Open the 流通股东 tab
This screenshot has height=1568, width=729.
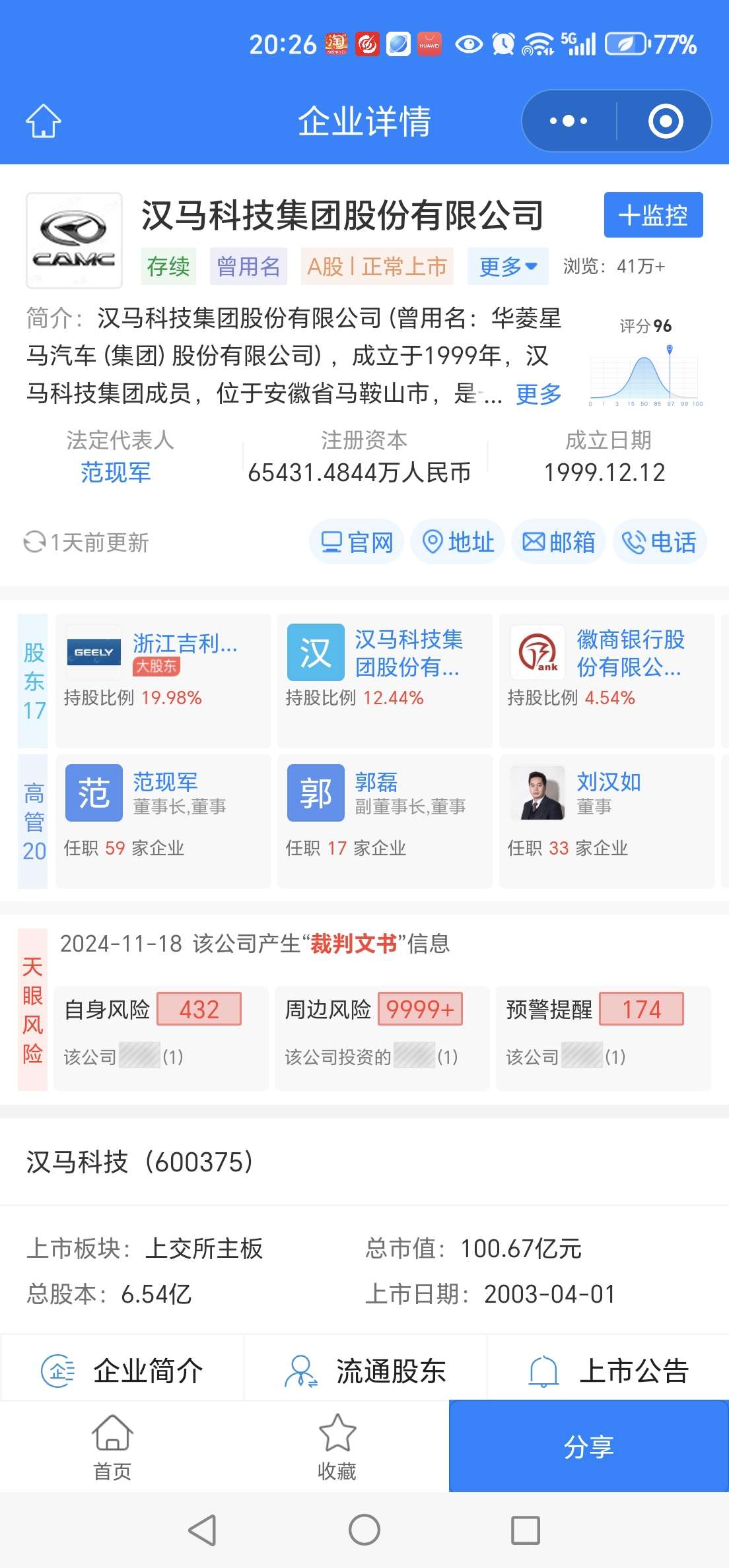pyautogui.click(x=365, y=1371)
